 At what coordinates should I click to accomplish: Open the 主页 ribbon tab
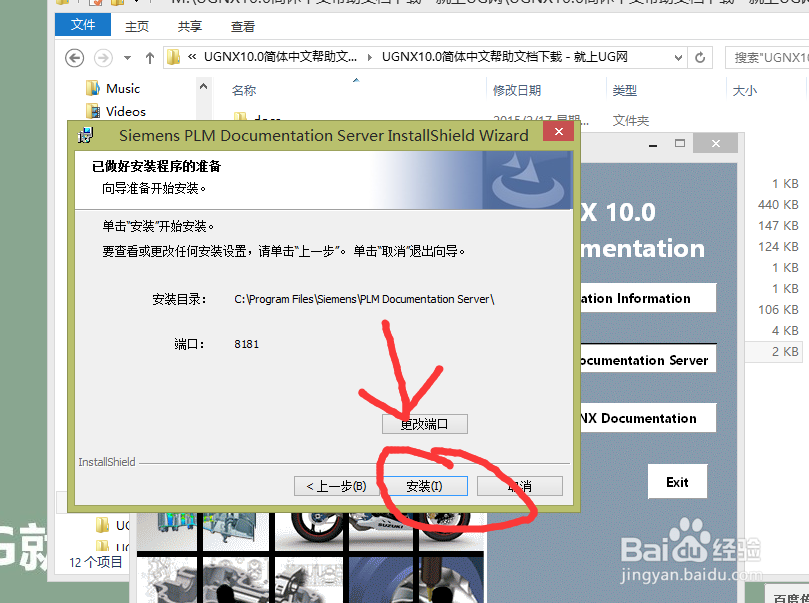(137, 26)
